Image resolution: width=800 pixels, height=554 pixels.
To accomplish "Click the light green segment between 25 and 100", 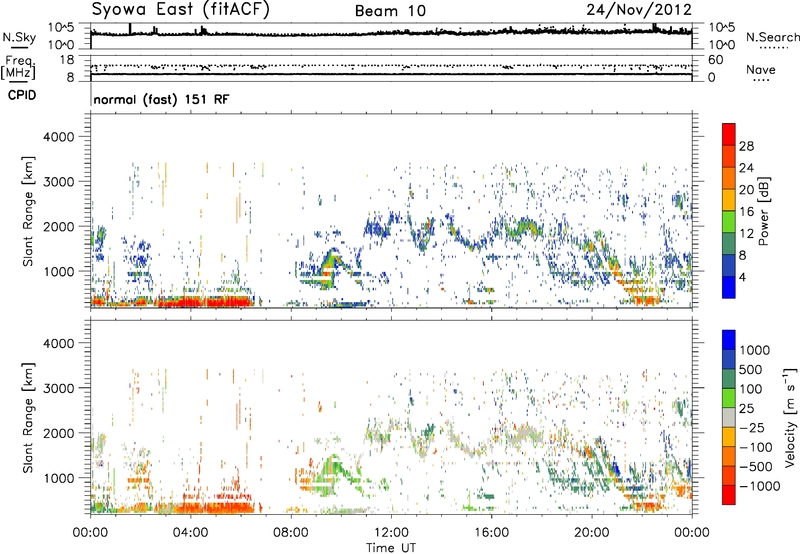I will click(x=729, y=398).
